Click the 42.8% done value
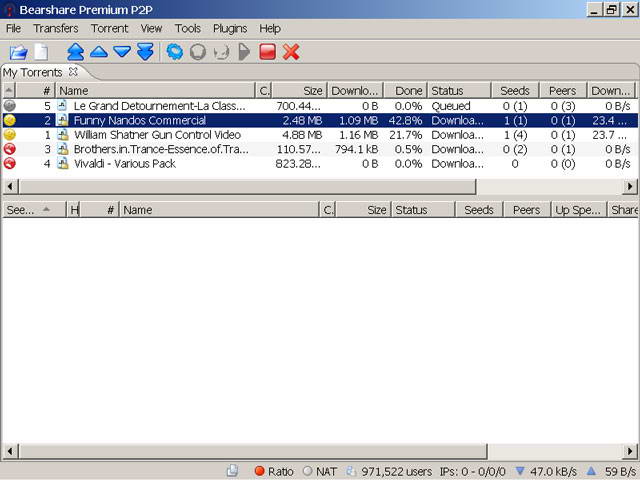 [405, 120]
